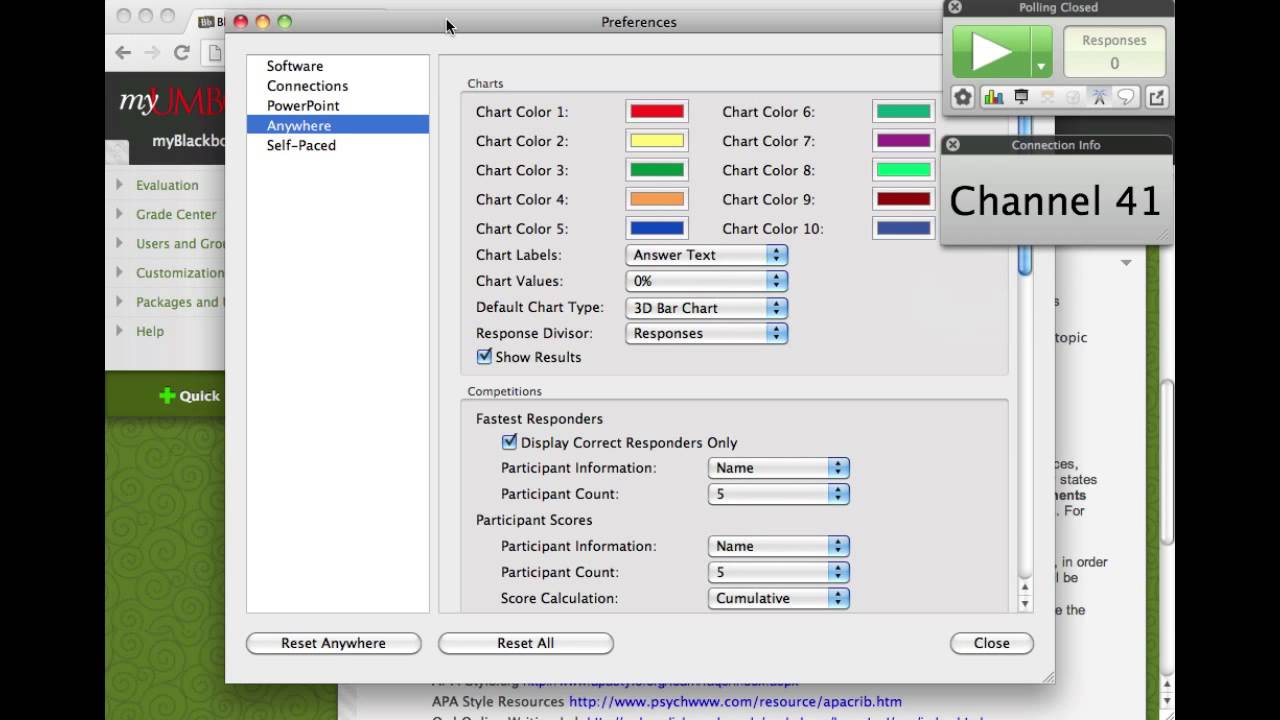
Task: Click the Responses counter box
Action: coord(1114,52)
